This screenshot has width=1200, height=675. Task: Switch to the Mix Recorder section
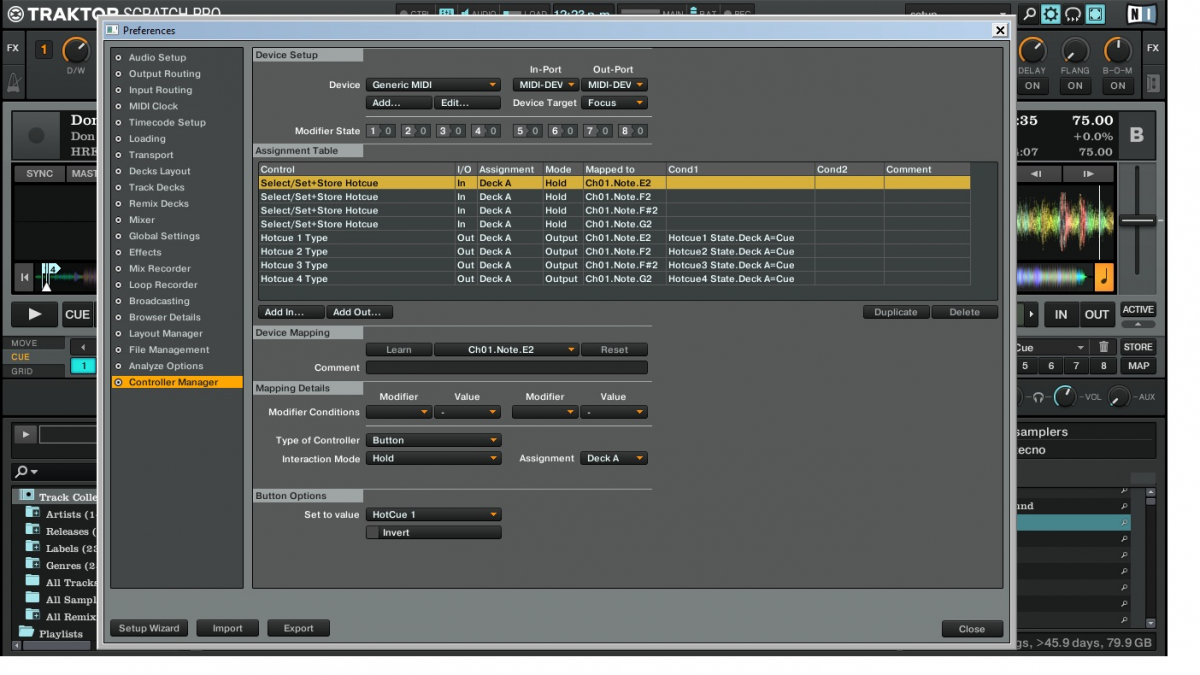click(159, 269)
